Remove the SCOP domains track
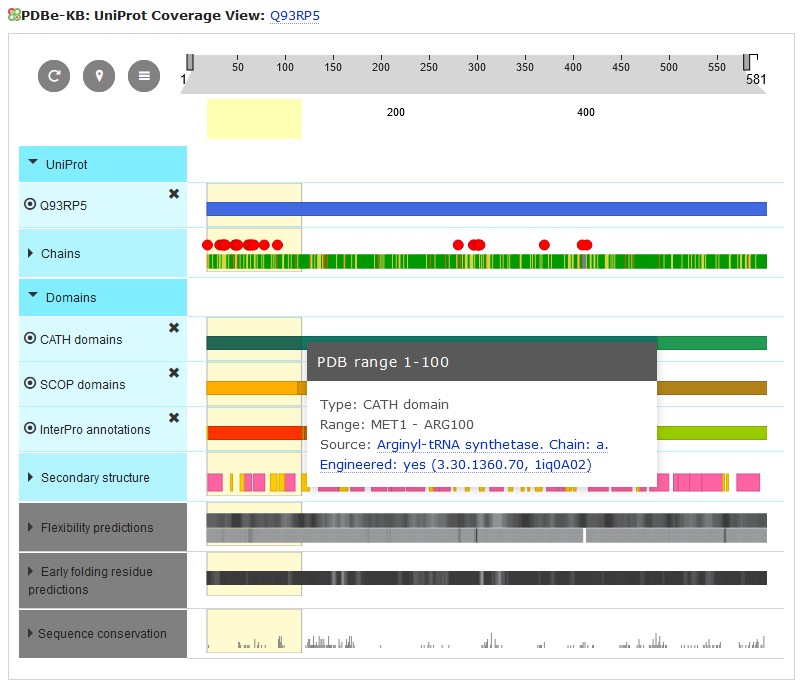The image size is (805, 695). tap(174, 373)
